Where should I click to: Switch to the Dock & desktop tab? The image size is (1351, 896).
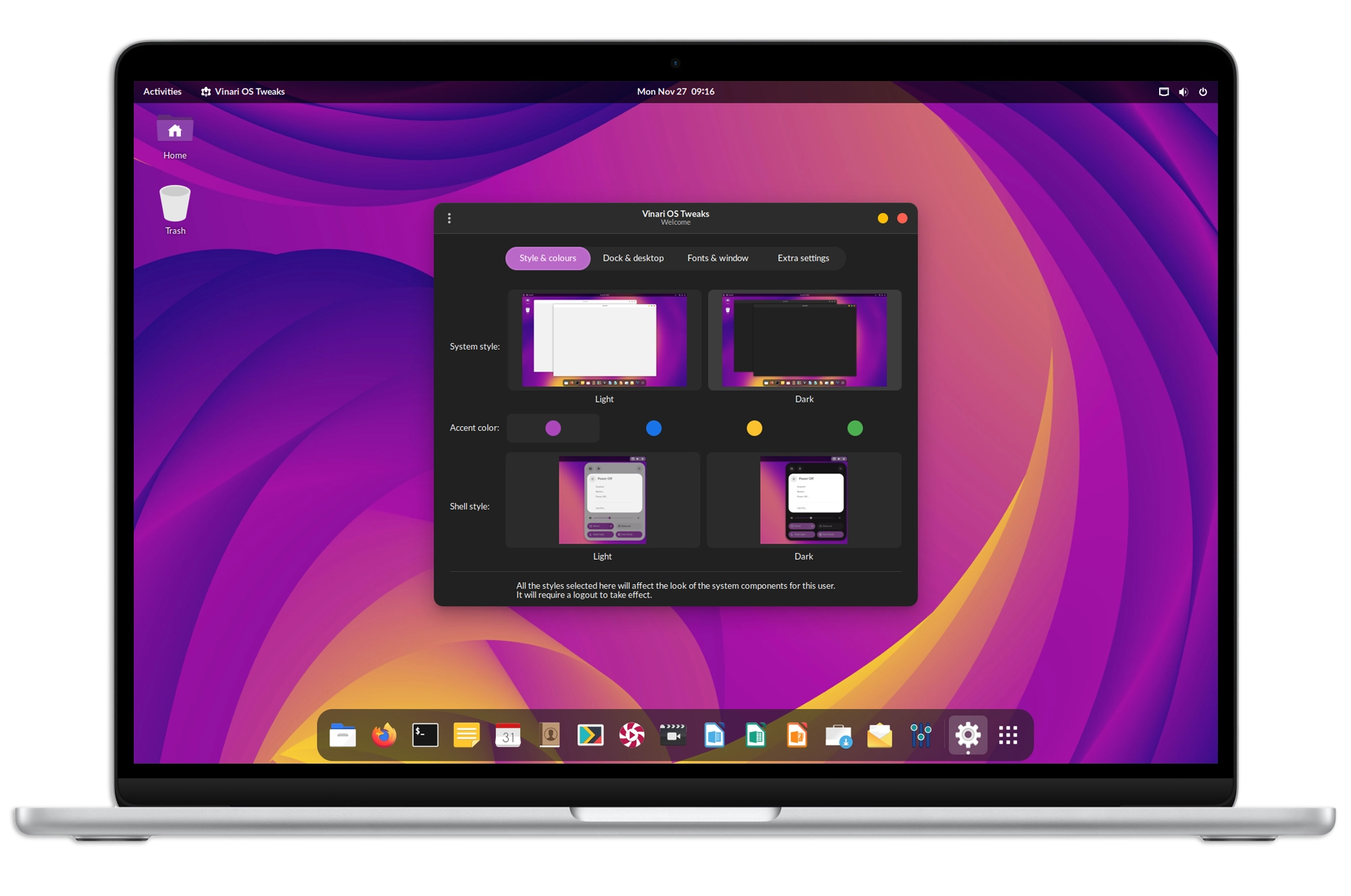pos(633,258)
